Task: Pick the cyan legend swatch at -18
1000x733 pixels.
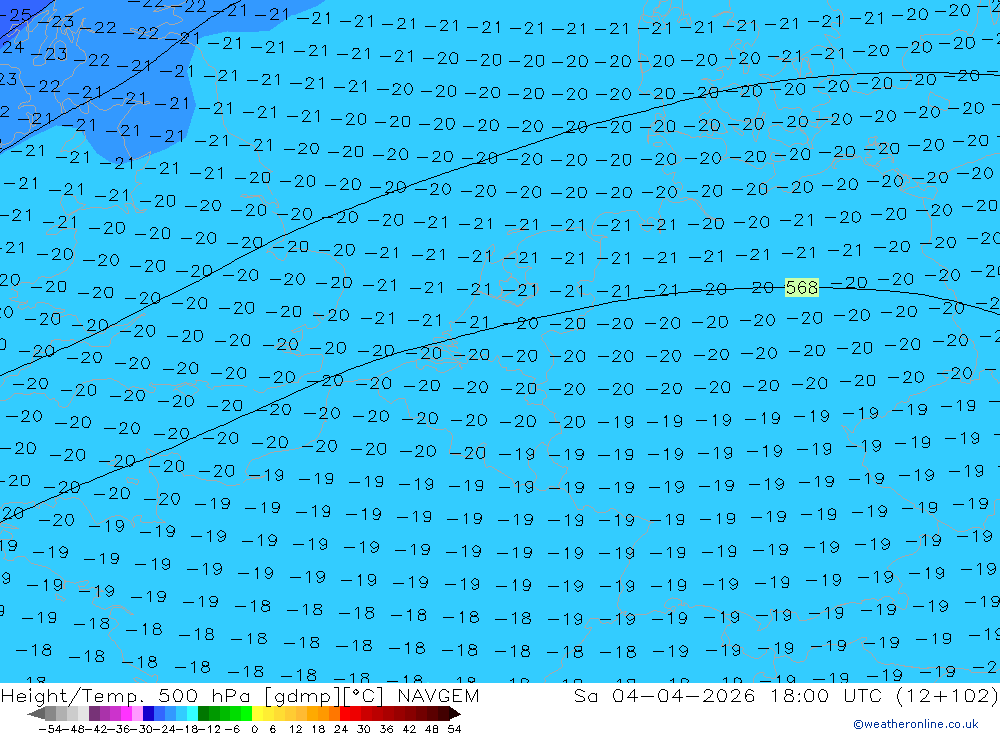Action: tap(192, 714)
